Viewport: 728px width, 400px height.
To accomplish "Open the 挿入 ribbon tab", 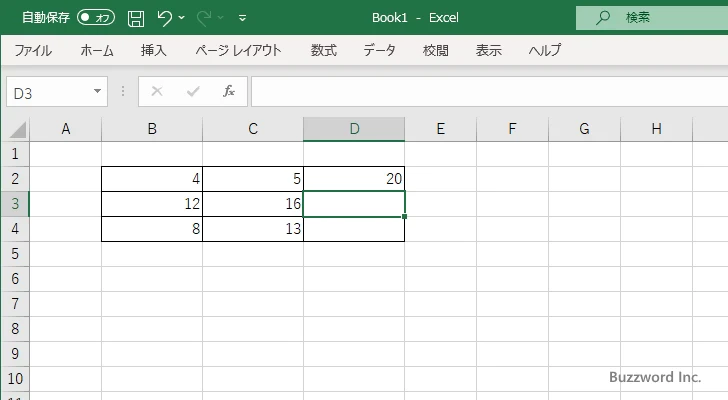I will [153, 50].
